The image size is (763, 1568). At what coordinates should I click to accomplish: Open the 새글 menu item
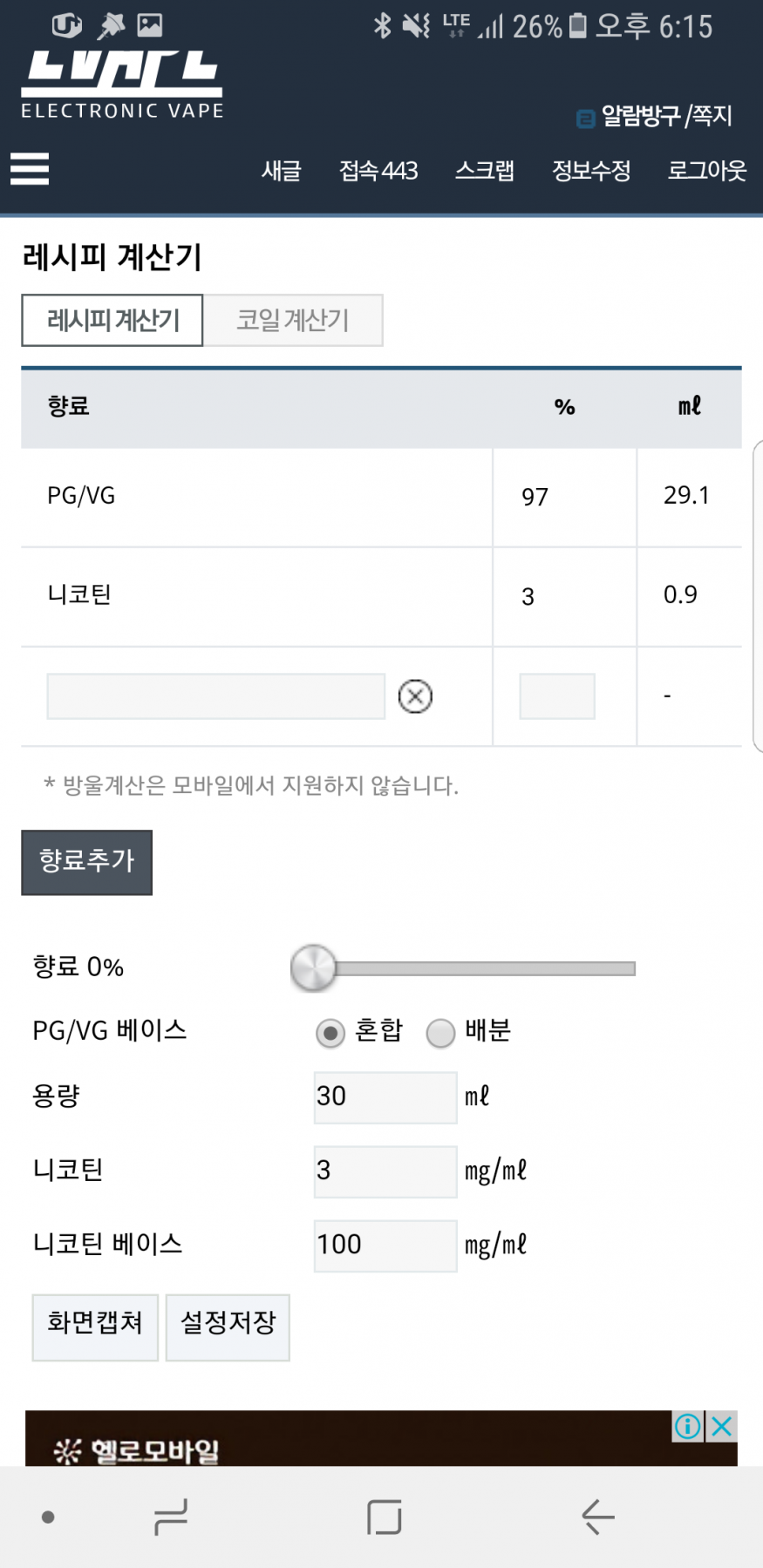point(281,171)
